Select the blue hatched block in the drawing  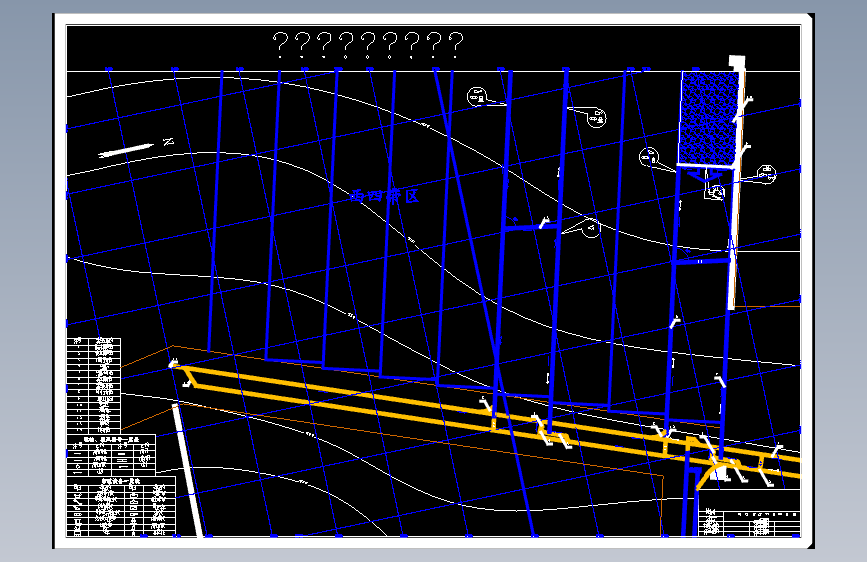coord(709,118)
